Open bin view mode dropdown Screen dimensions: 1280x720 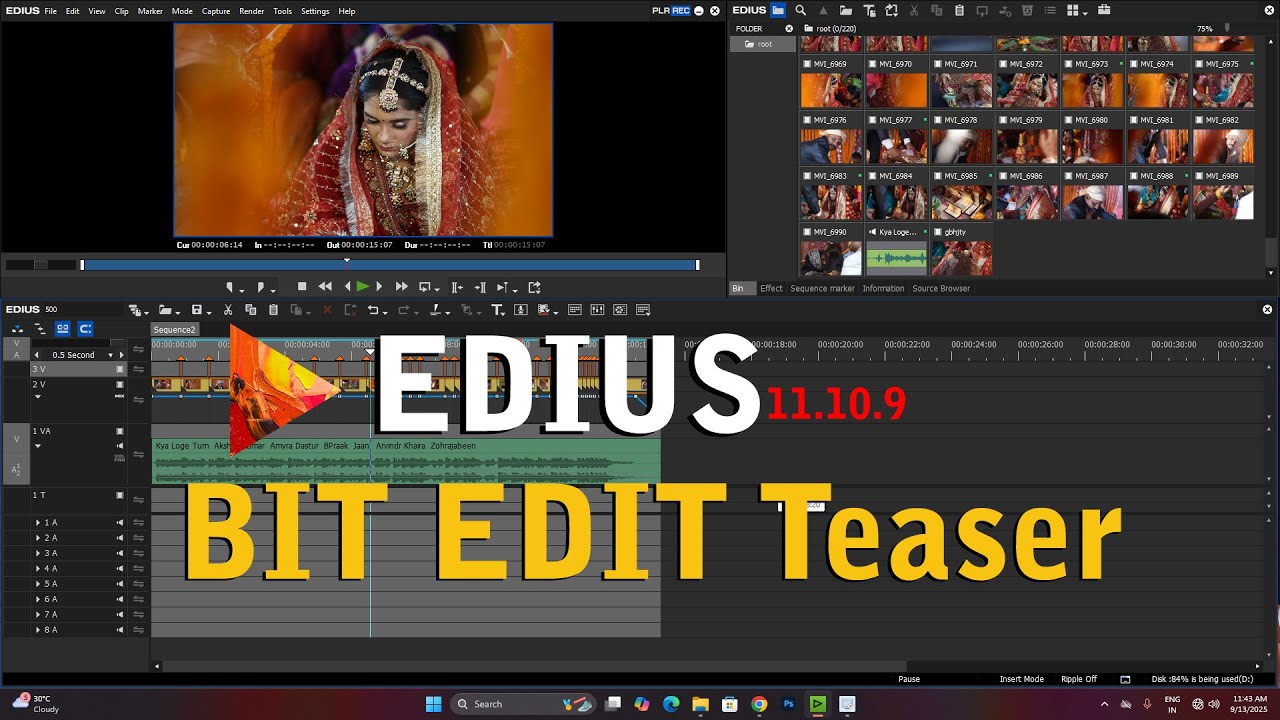click(x=1085, y=11)
